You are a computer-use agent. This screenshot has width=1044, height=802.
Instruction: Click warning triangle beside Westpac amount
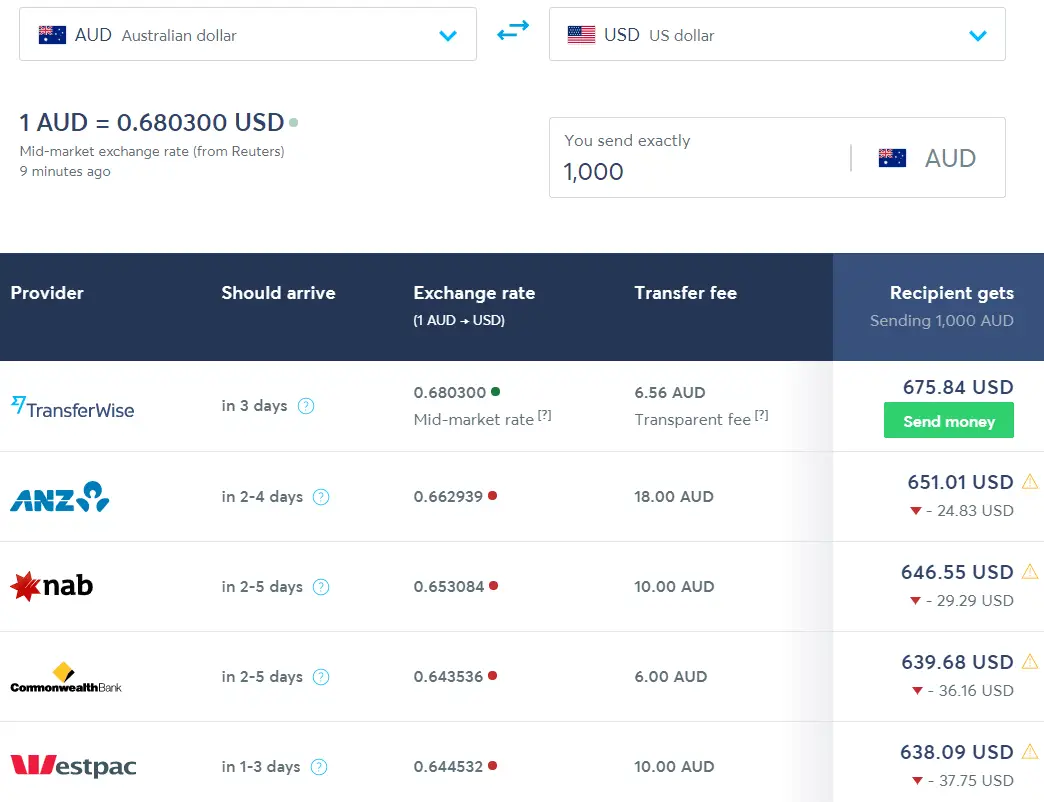(1031, 752)
